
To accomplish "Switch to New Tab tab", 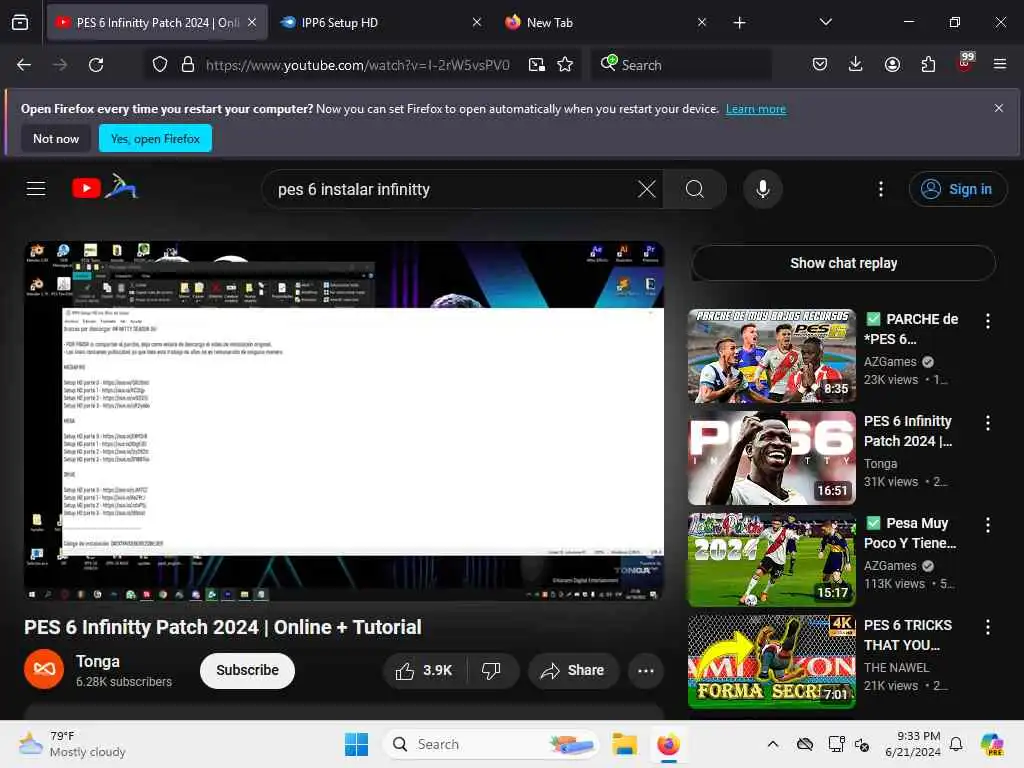I will click(x=604, y=22).
